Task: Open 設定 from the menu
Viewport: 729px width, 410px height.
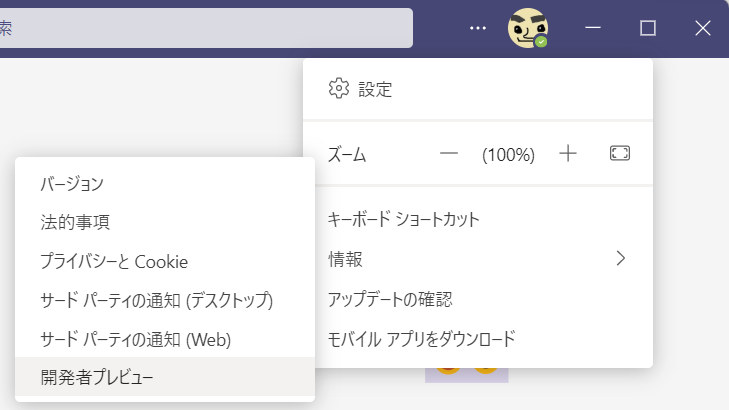Action: coord(478,89)
